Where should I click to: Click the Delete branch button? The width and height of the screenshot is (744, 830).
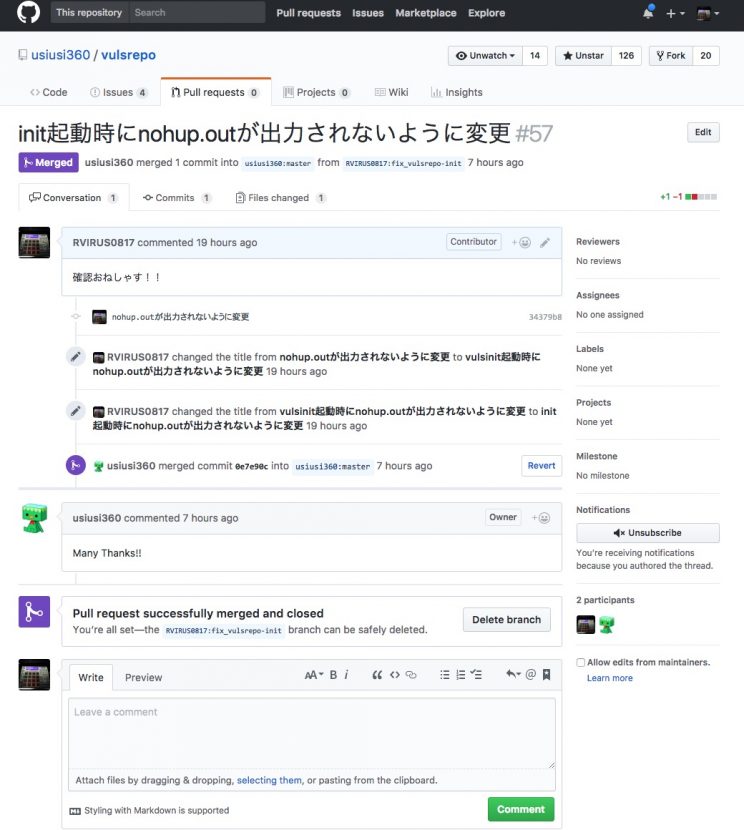coord(506,620)
